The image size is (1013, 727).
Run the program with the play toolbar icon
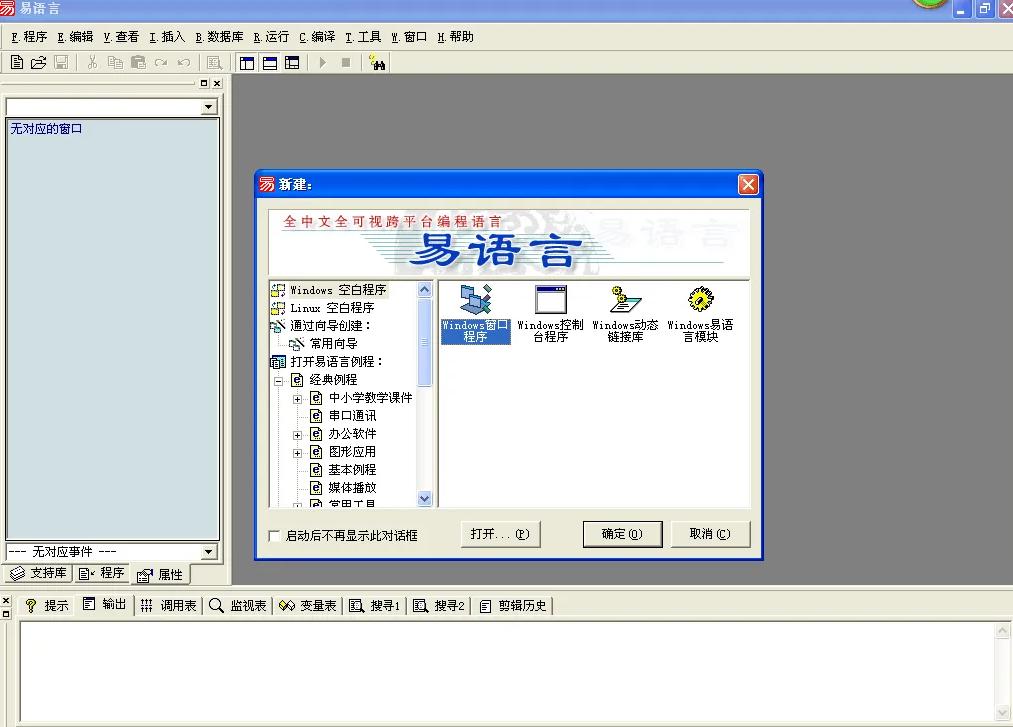(322, 62)
